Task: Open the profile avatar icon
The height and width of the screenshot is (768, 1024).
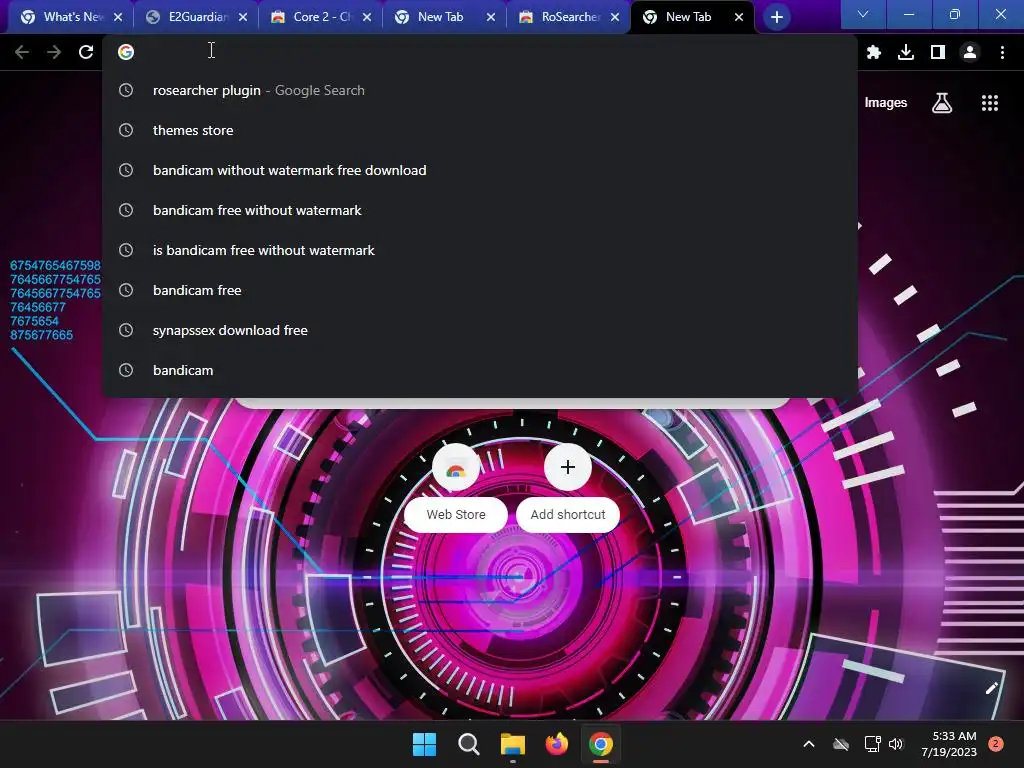Action: (970, 52)
